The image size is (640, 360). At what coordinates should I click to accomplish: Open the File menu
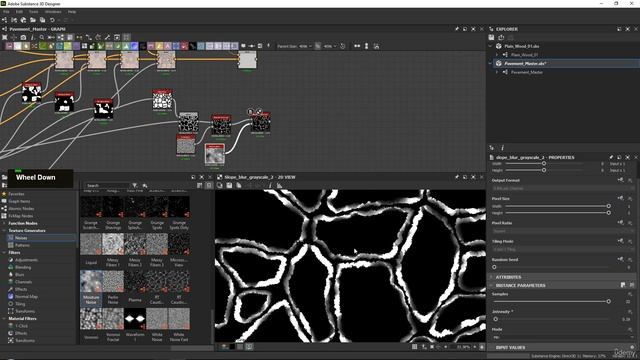coord(6,12)
